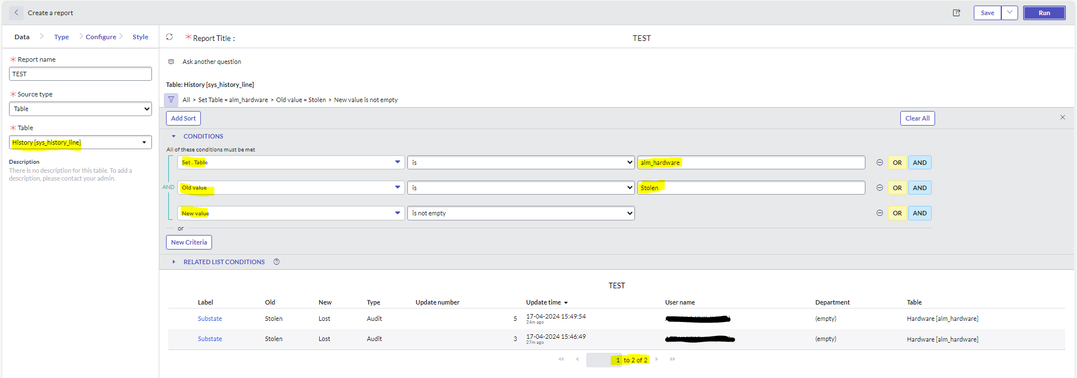The width and height of the screenshot is (1077, 378).
Task: Click the Label column header
Action: coord(205,302)
